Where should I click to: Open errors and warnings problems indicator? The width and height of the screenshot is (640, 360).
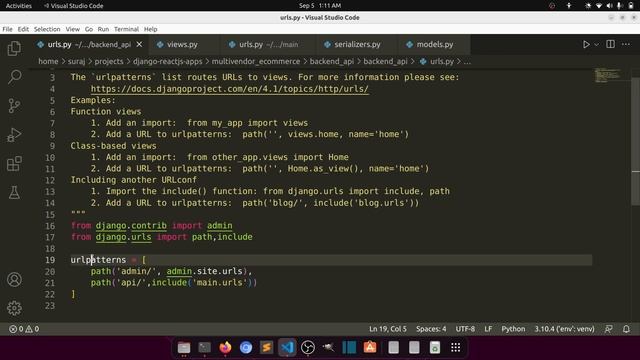click(24, 329)
